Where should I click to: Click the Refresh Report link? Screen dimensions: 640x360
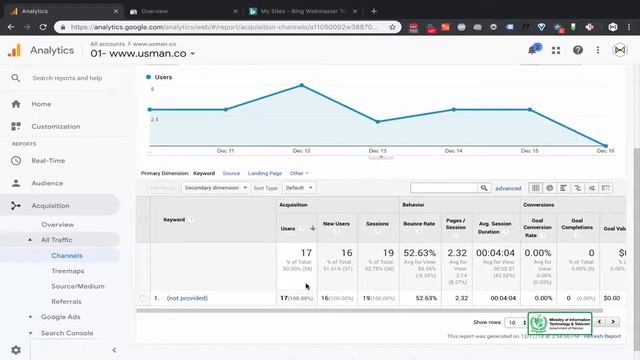[x=602, y=336]
